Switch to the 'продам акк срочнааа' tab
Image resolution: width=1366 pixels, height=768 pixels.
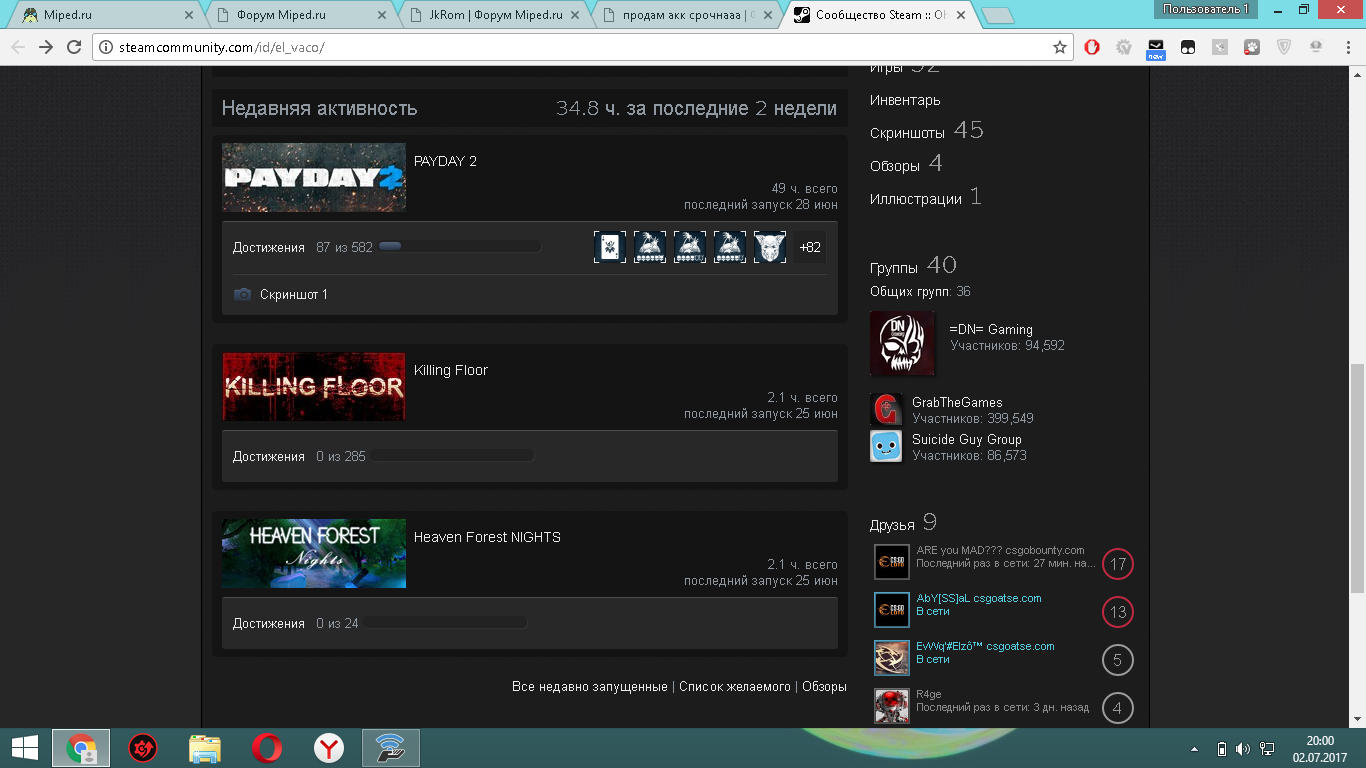coord(686,15)
